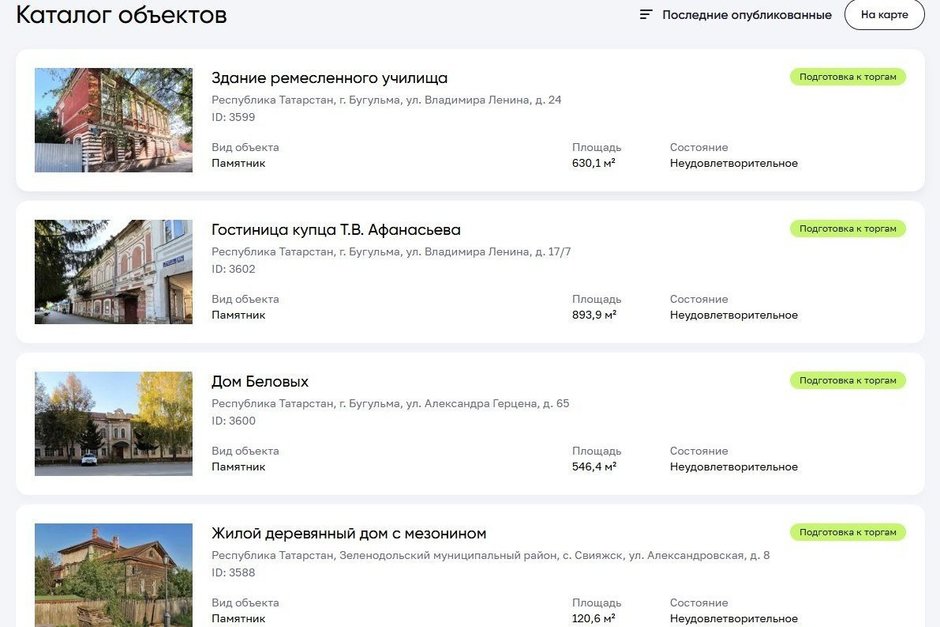
Task: Open 'Жилой деревянный дом с мезонином' title
Action: [x=349, y=534]
